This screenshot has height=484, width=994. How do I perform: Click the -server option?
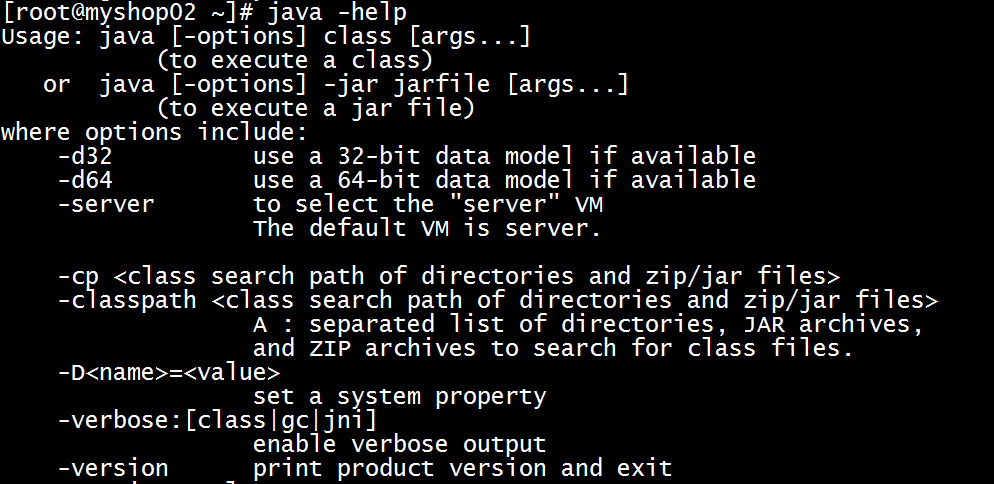[106, 204]
